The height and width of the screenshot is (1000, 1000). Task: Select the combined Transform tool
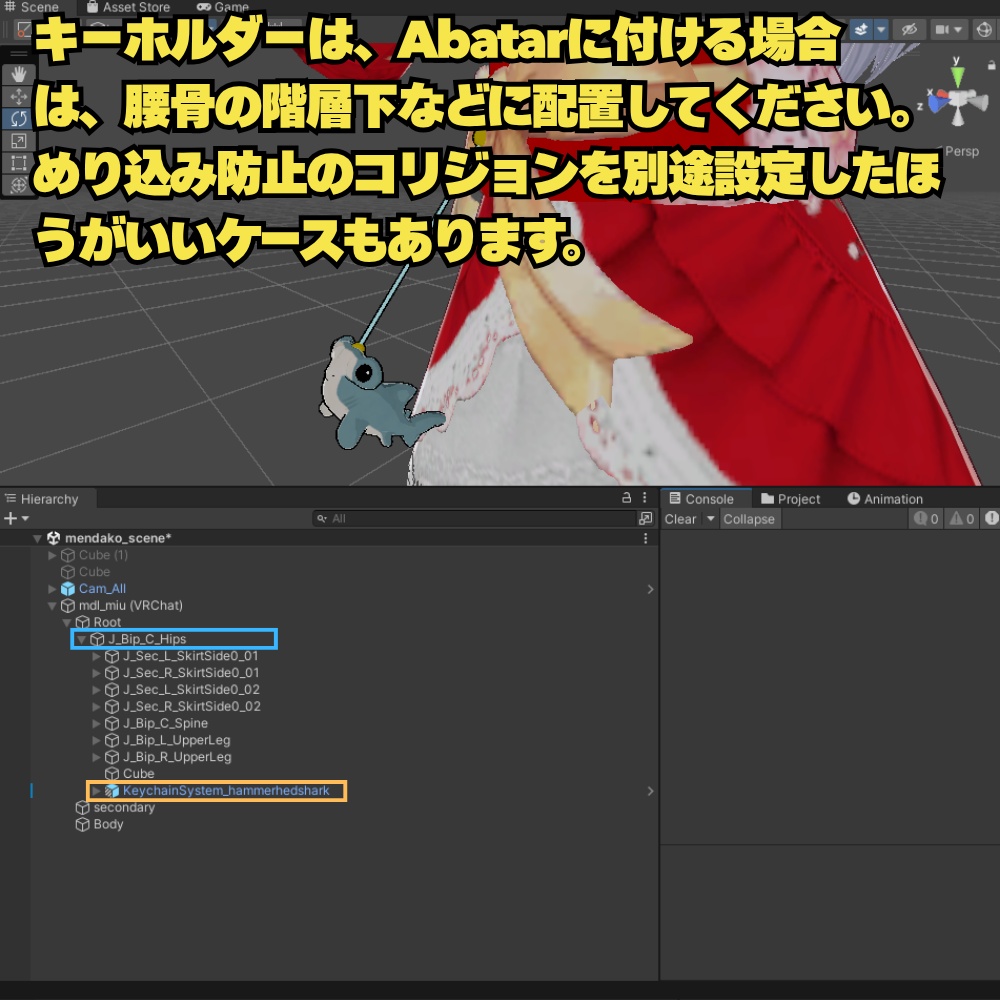tap(18, 185)
